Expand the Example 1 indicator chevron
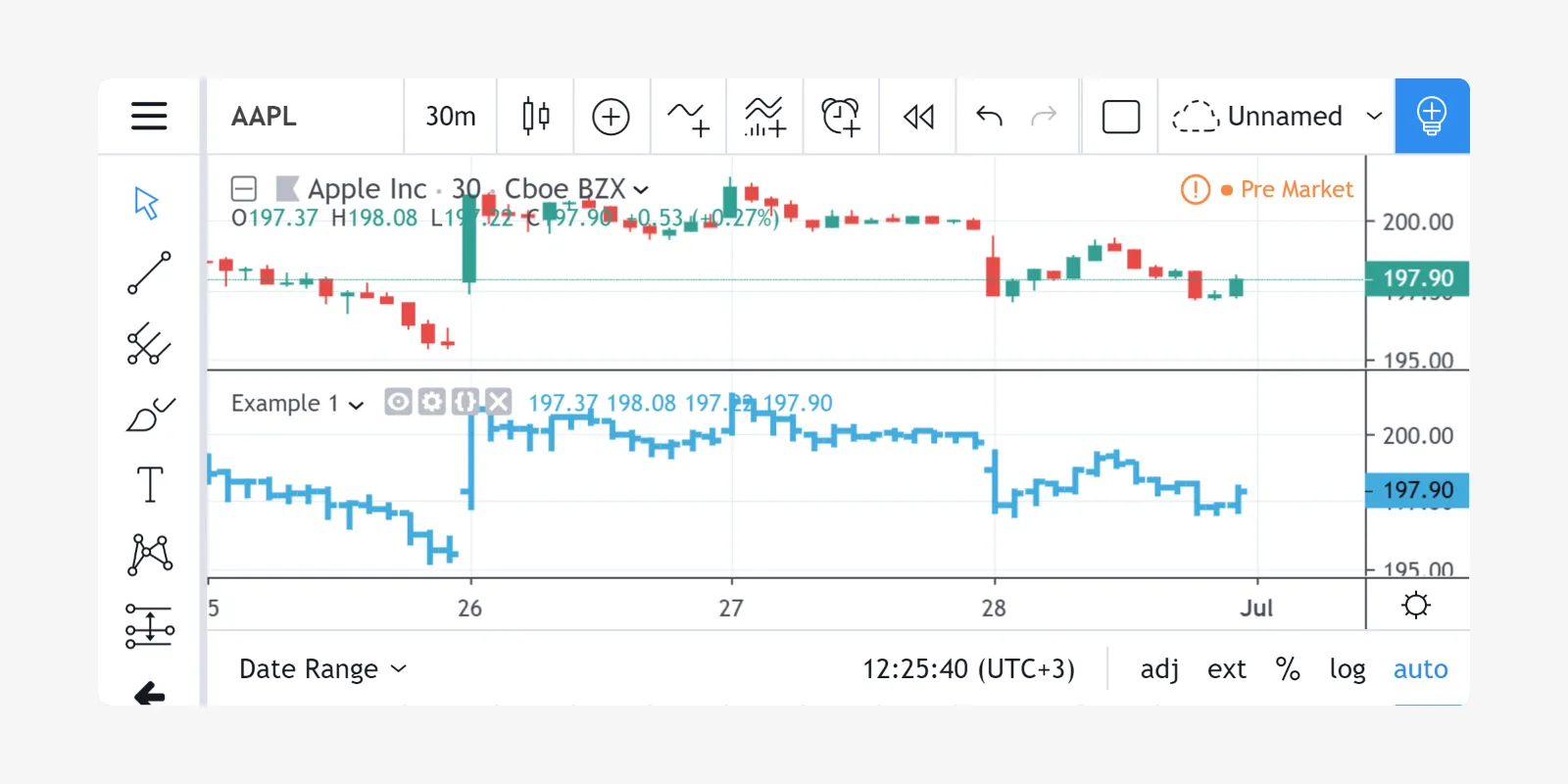 [357, 405]
